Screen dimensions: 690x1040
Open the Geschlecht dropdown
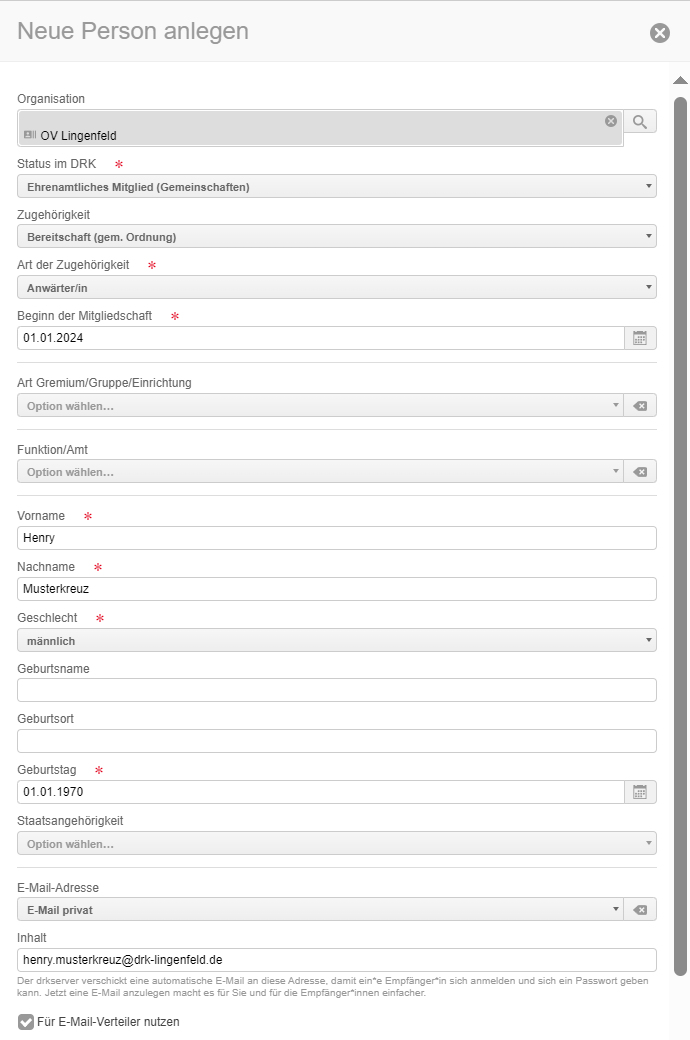336,641
